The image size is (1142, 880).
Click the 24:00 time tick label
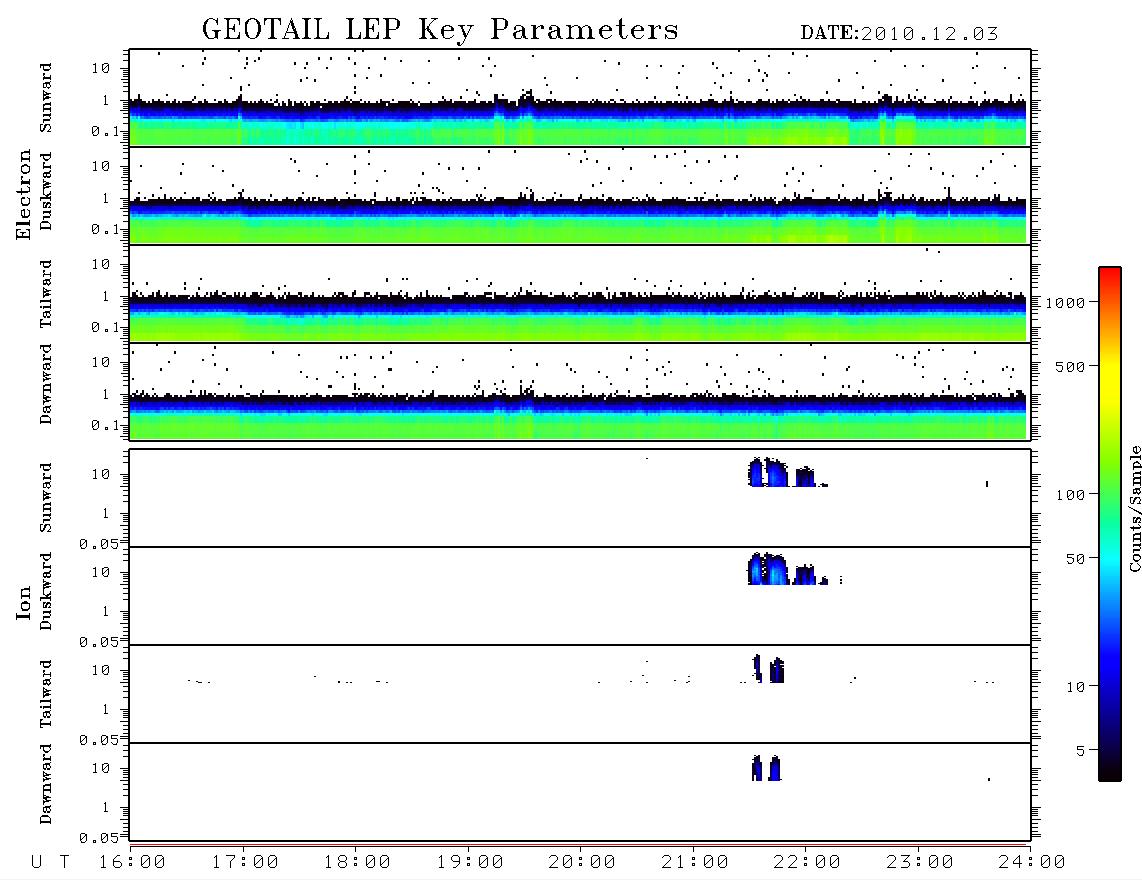click(x=1032, y=862)
